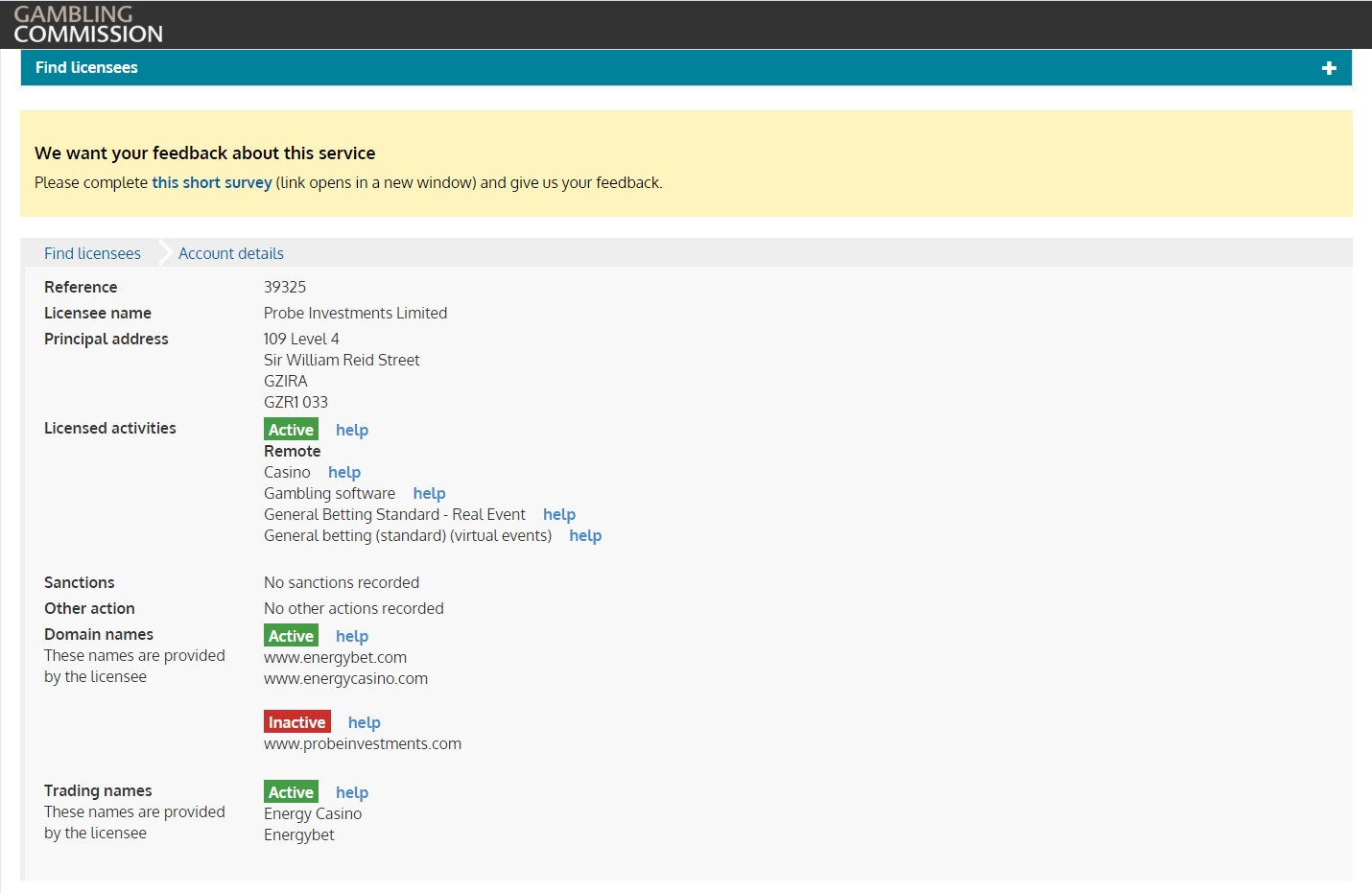The height and width of the screenshot is (893, 1372).
Task: Click the Find licensees header bar title
Action: click(86, 68)
